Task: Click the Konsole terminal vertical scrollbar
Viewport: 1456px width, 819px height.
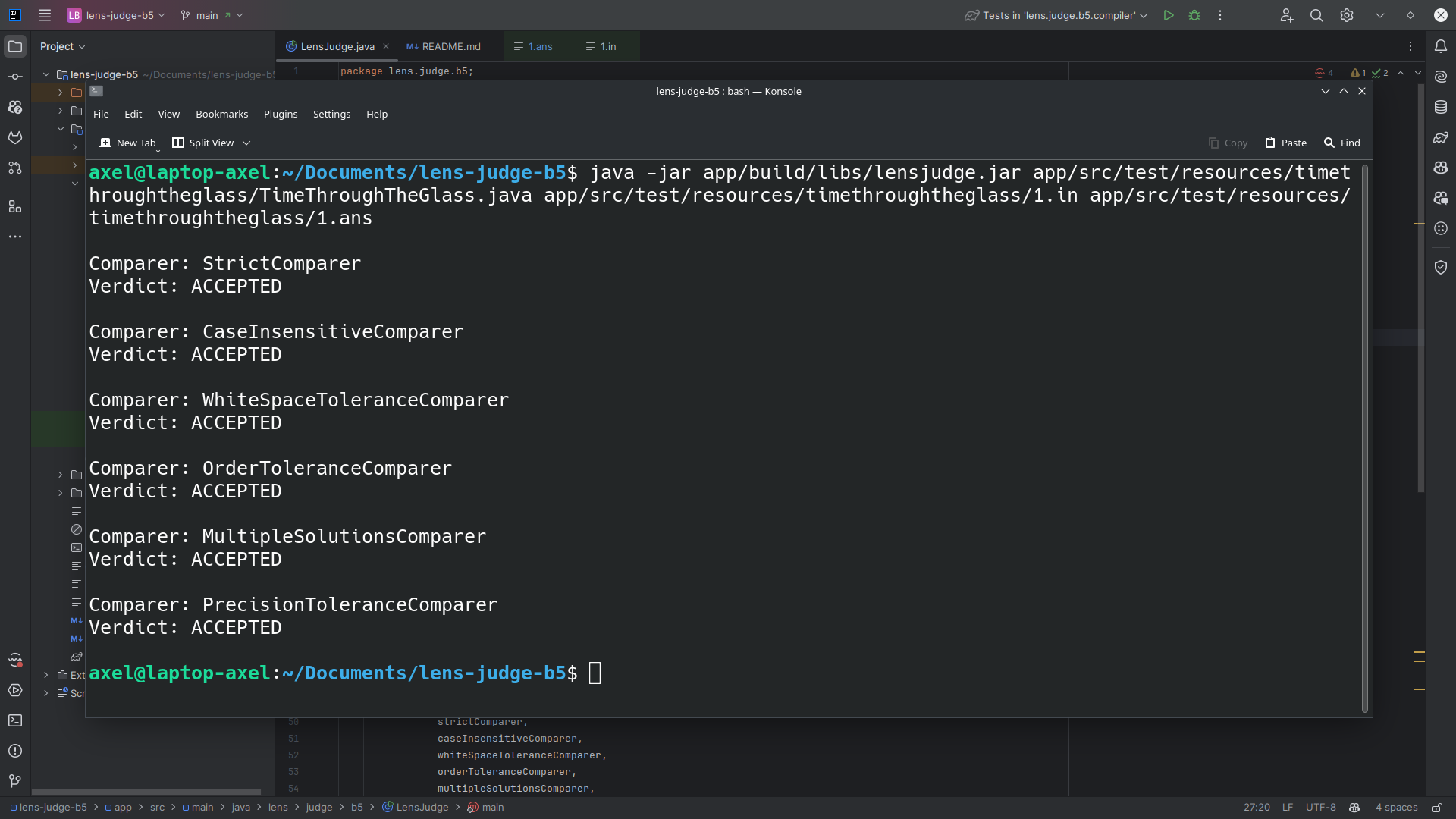Action: [x=1364, y=438]
